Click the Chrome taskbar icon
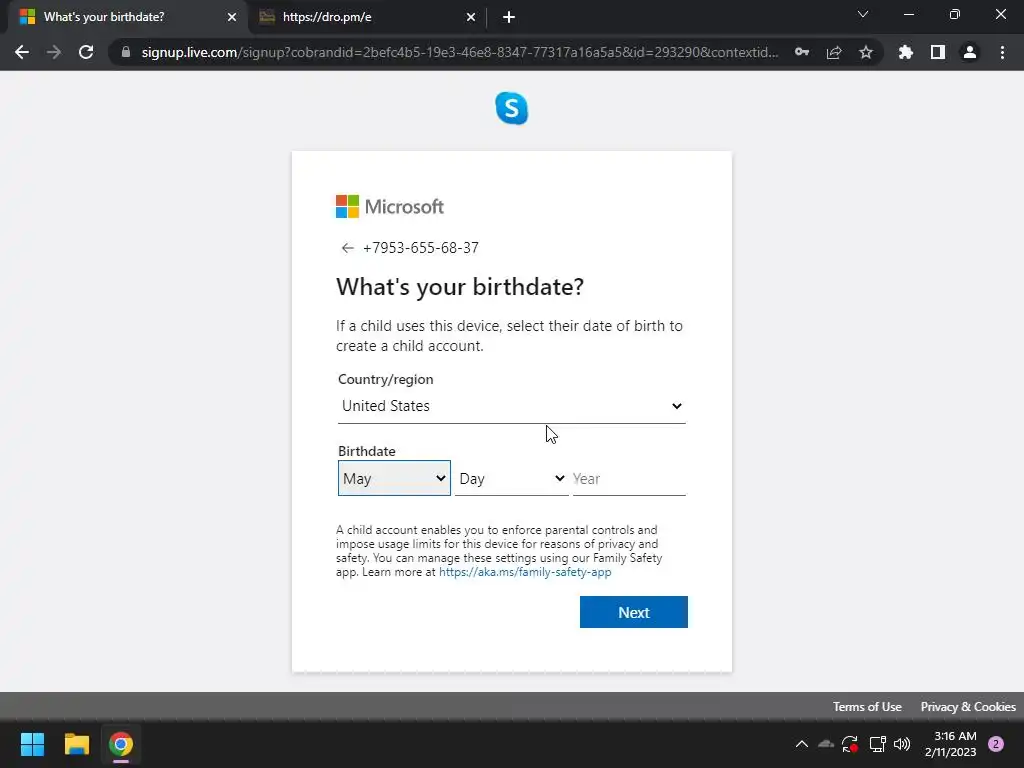Image resolution: width=1024 pixels, height=768 pixels. point(121,744)
